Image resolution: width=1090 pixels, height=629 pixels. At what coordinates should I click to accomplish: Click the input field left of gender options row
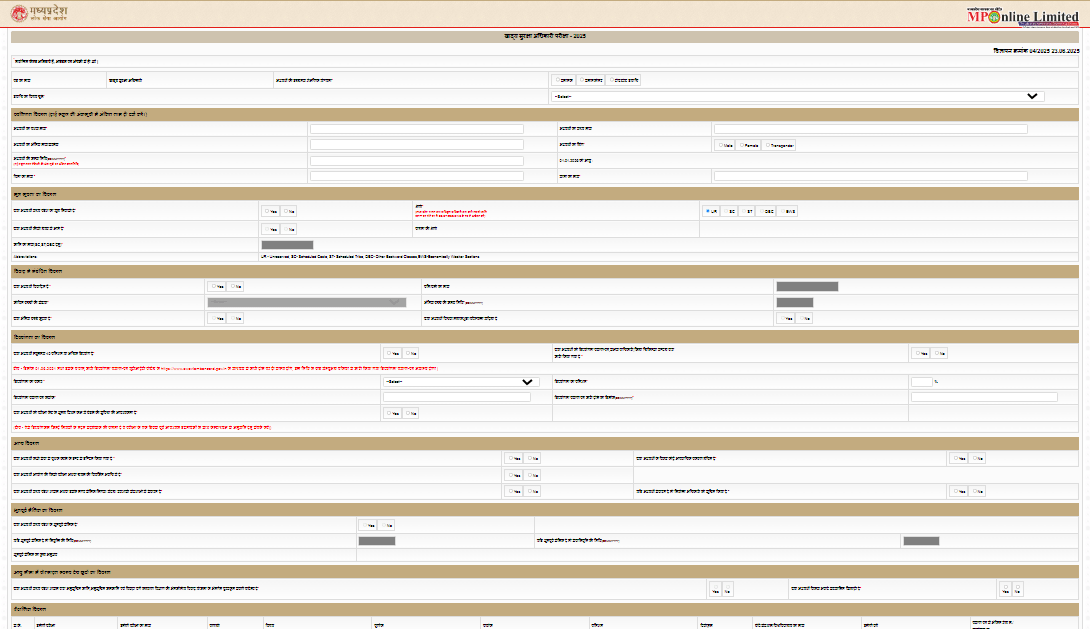point(416,145)
